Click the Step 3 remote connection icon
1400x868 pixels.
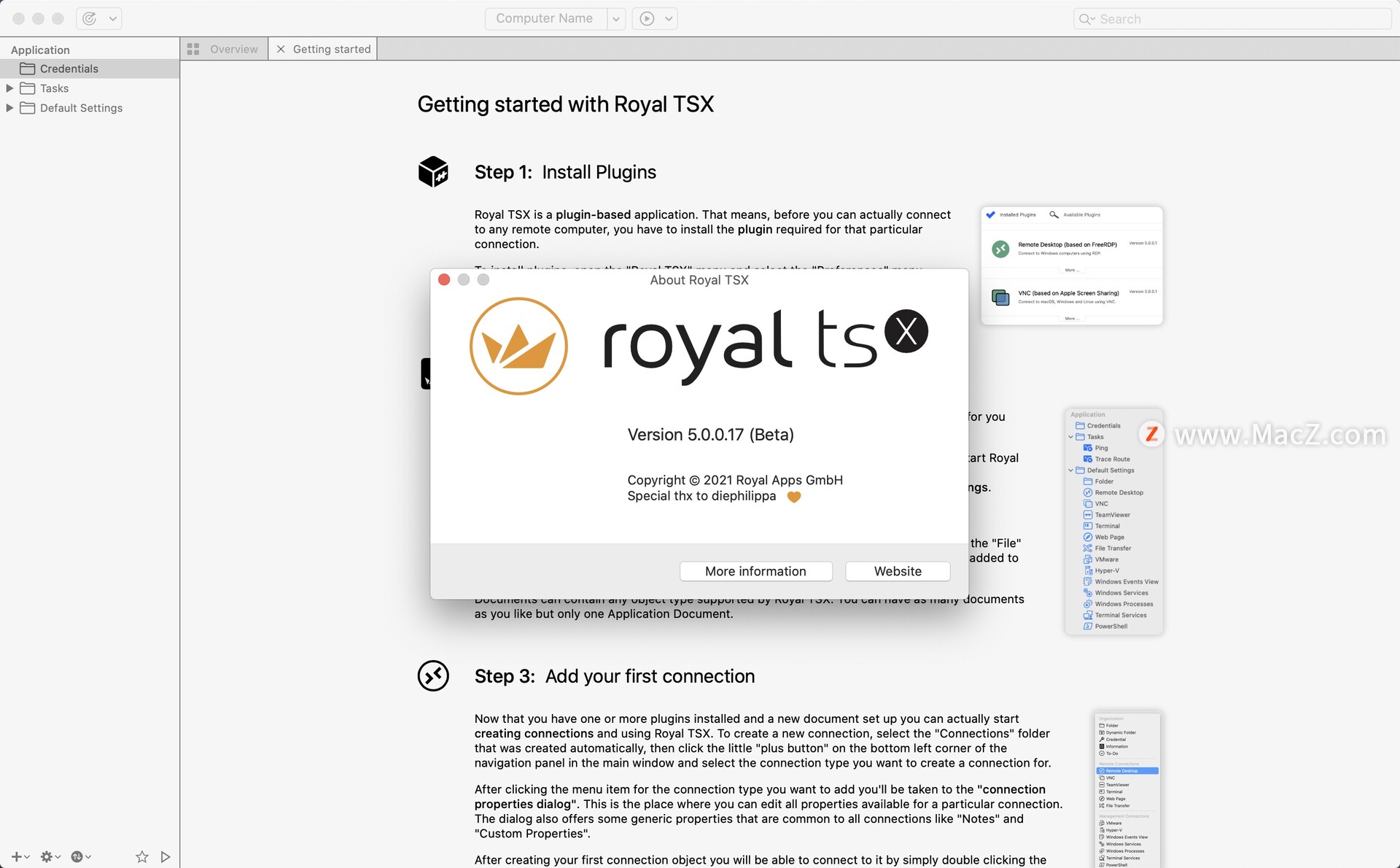[x=433, y=675]
